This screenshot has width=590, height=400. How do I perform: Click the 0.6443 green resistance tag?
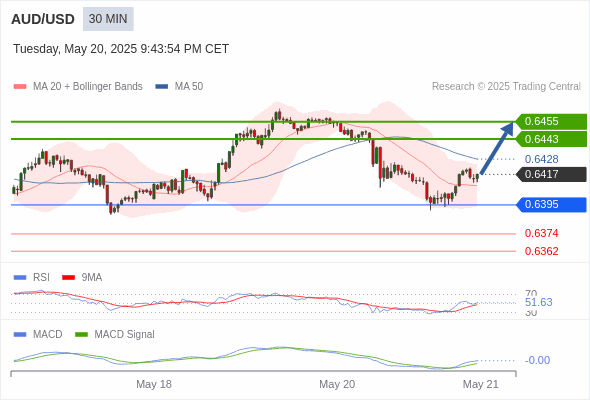[x=551, y=139]
